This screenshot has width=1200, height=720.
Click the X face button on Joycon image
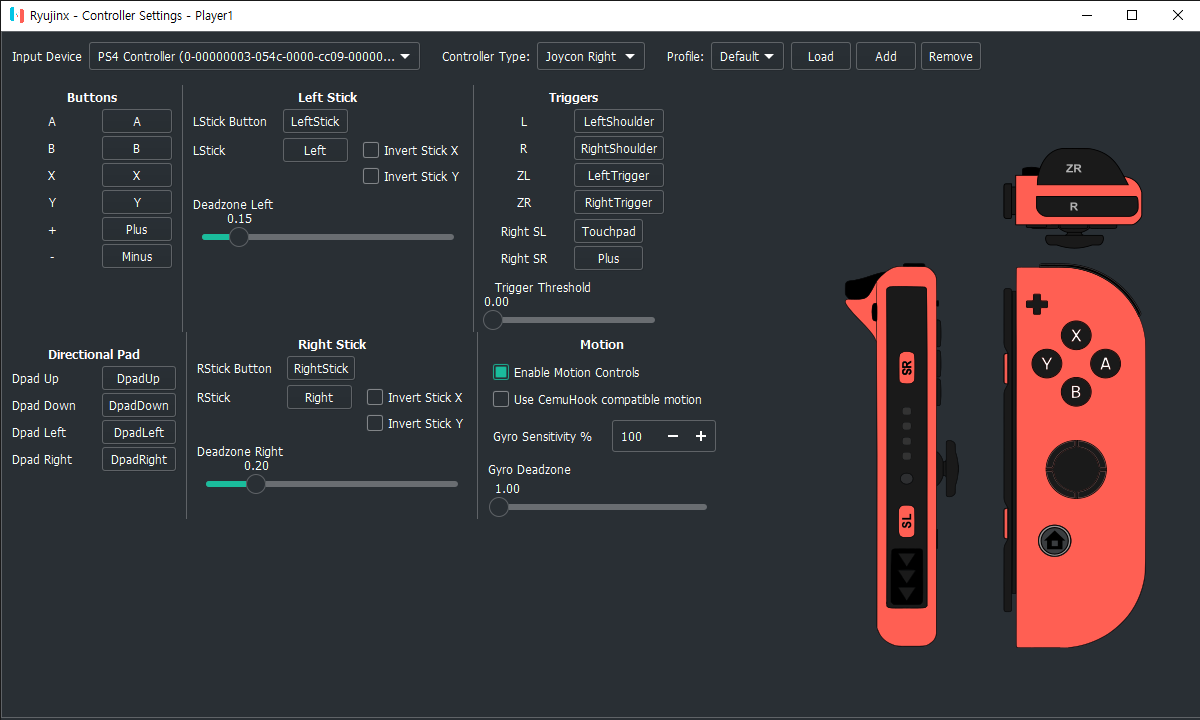pos(1076,336)
